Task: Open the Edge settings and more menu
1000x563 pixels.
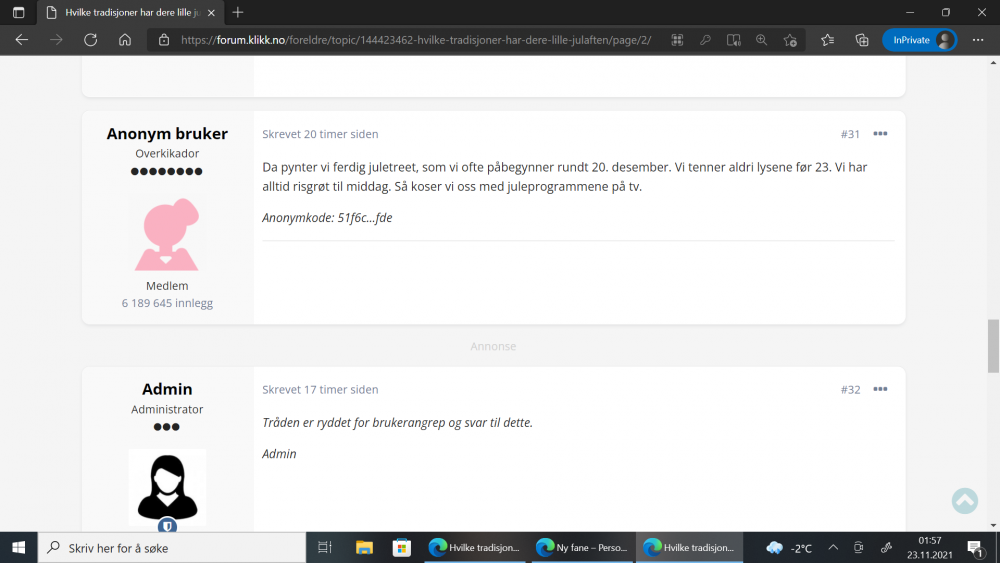Action: 978,40
